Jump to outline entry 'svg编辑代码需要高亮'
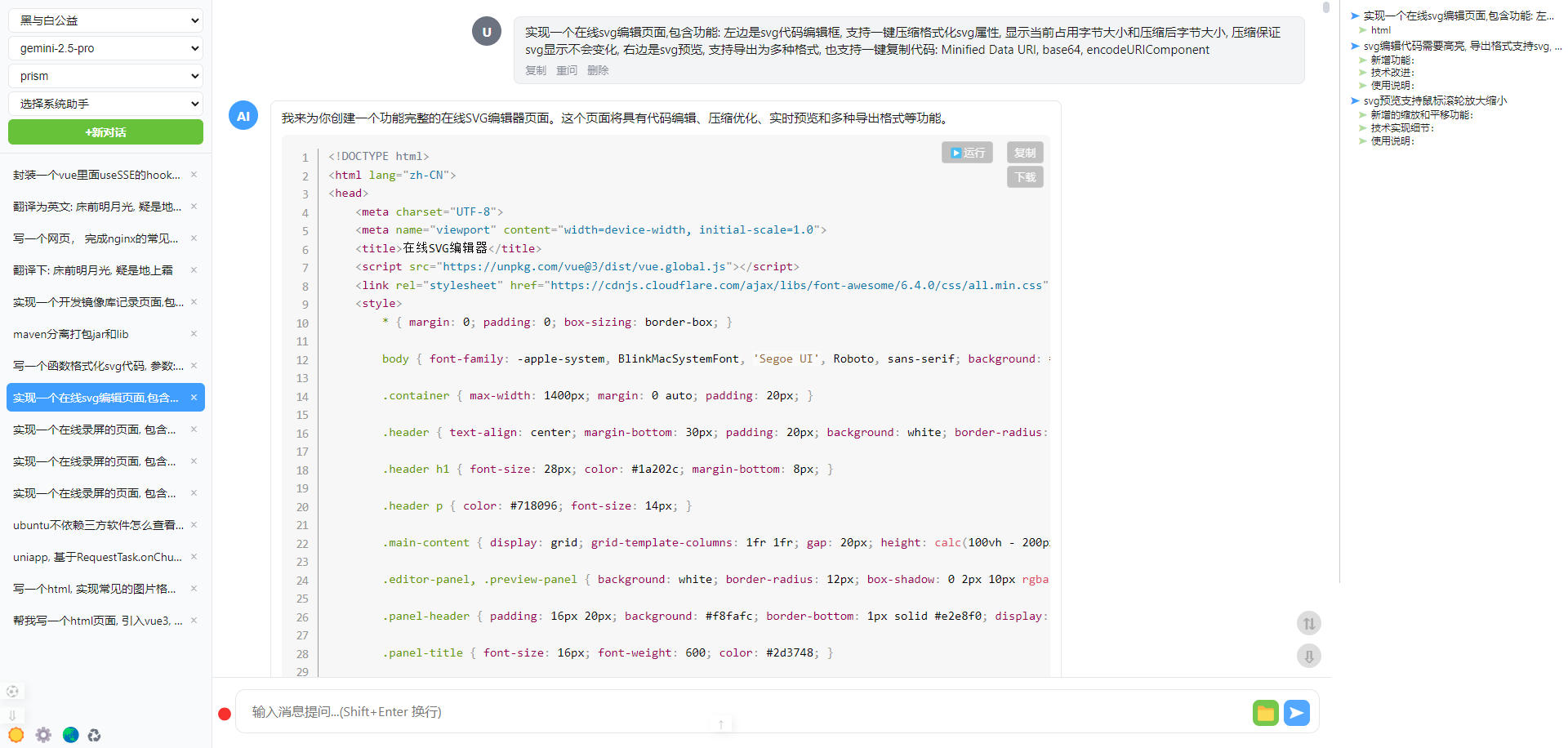Screen dimensions: 1568x748 1463,46
